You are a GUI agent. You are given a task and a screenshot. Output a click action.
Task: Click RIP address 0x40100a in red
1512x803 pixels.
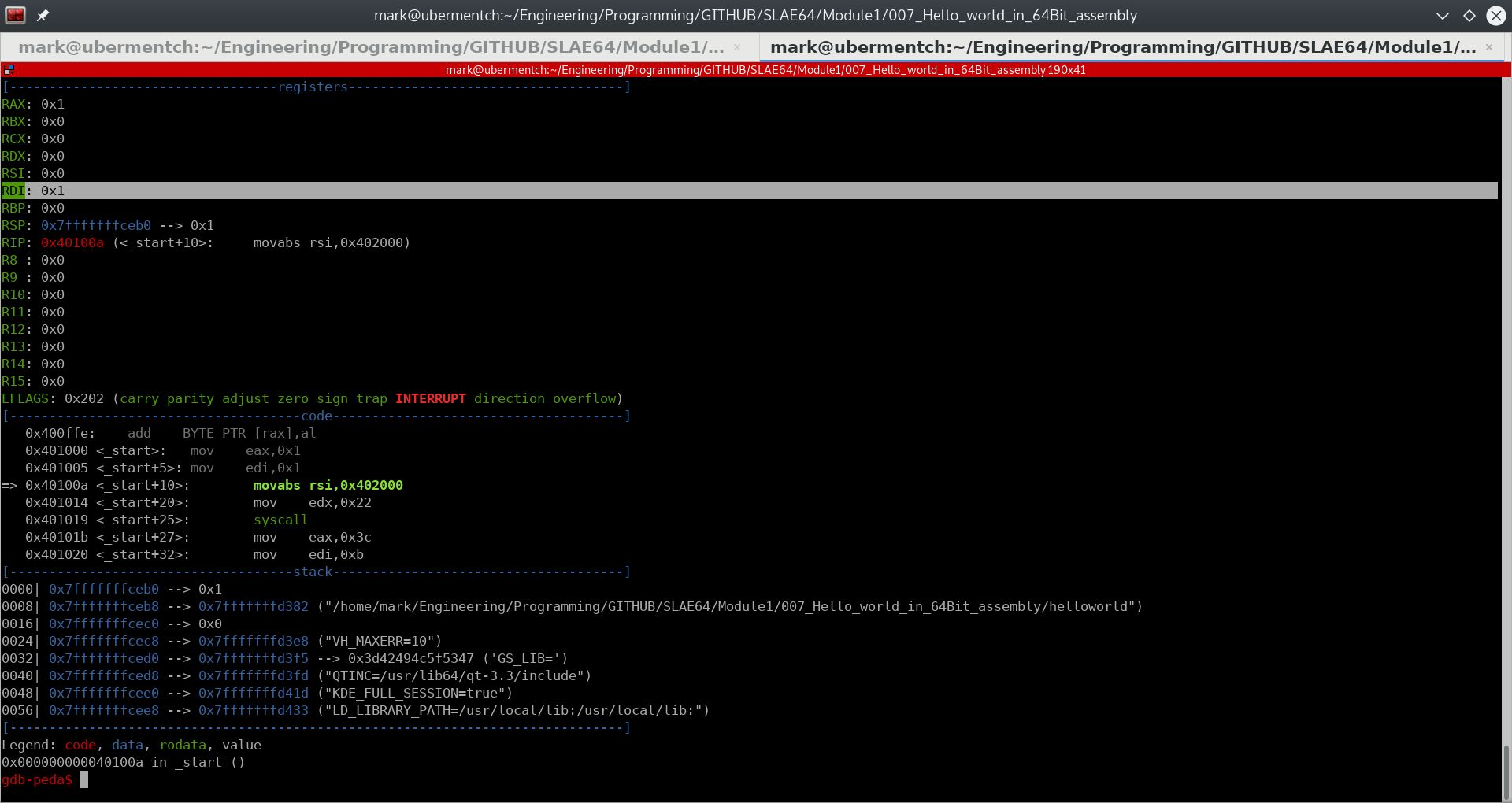72,242
